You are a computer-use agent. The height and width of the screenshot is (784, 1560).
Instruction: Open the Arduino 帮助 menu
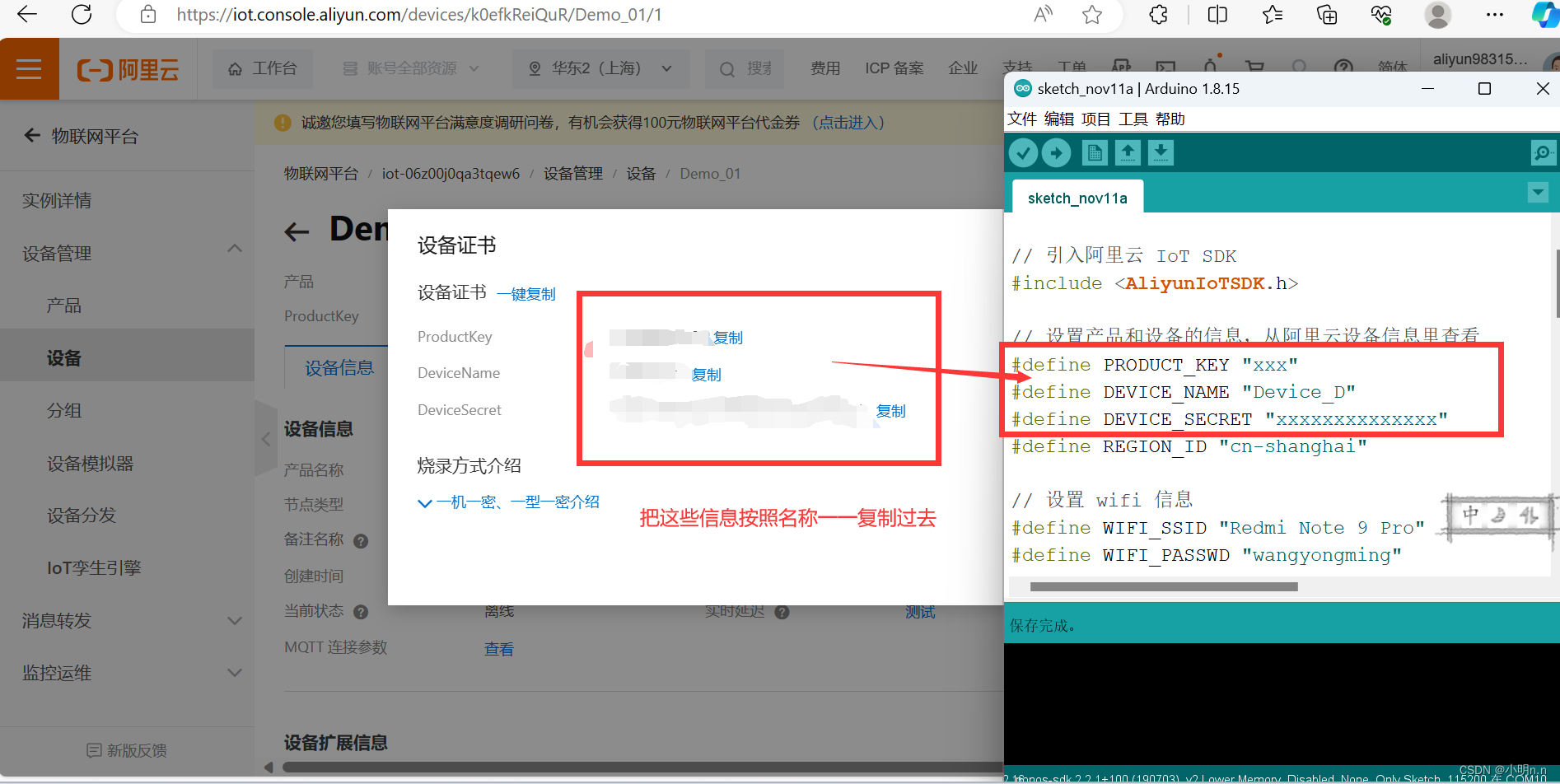coord(1170,119)
